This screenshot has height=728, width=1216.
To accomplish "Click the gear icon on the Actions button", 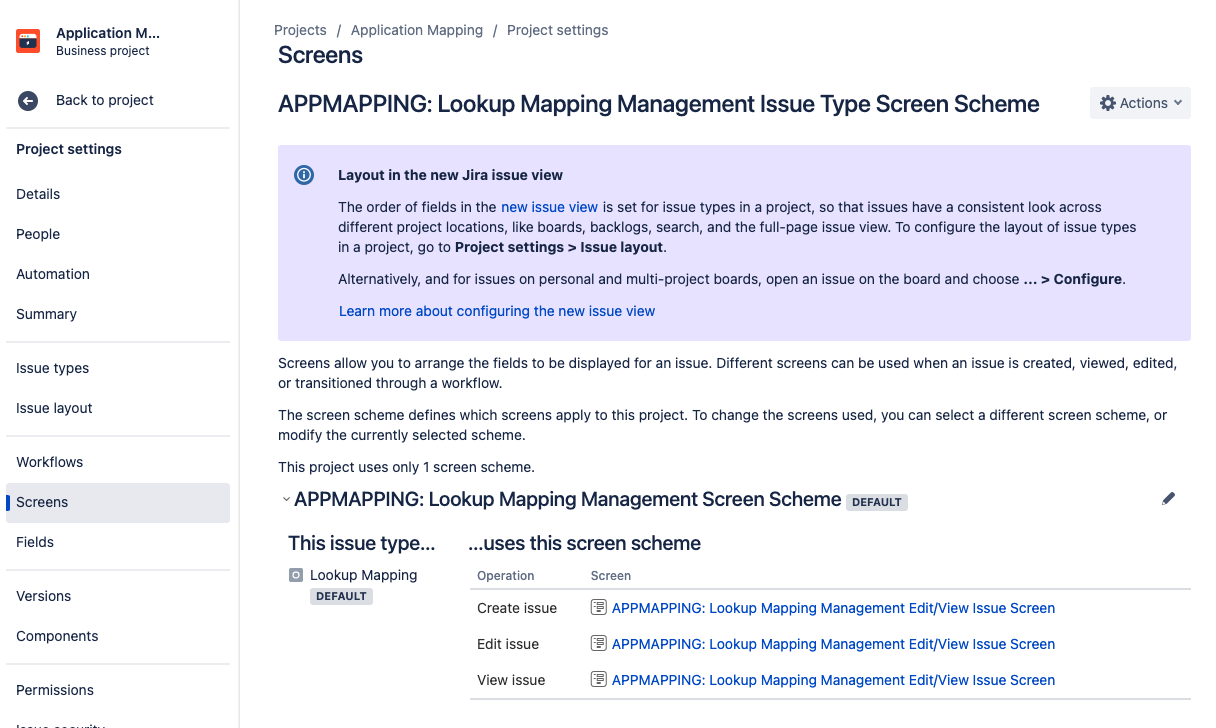I will click(1107, 102).
